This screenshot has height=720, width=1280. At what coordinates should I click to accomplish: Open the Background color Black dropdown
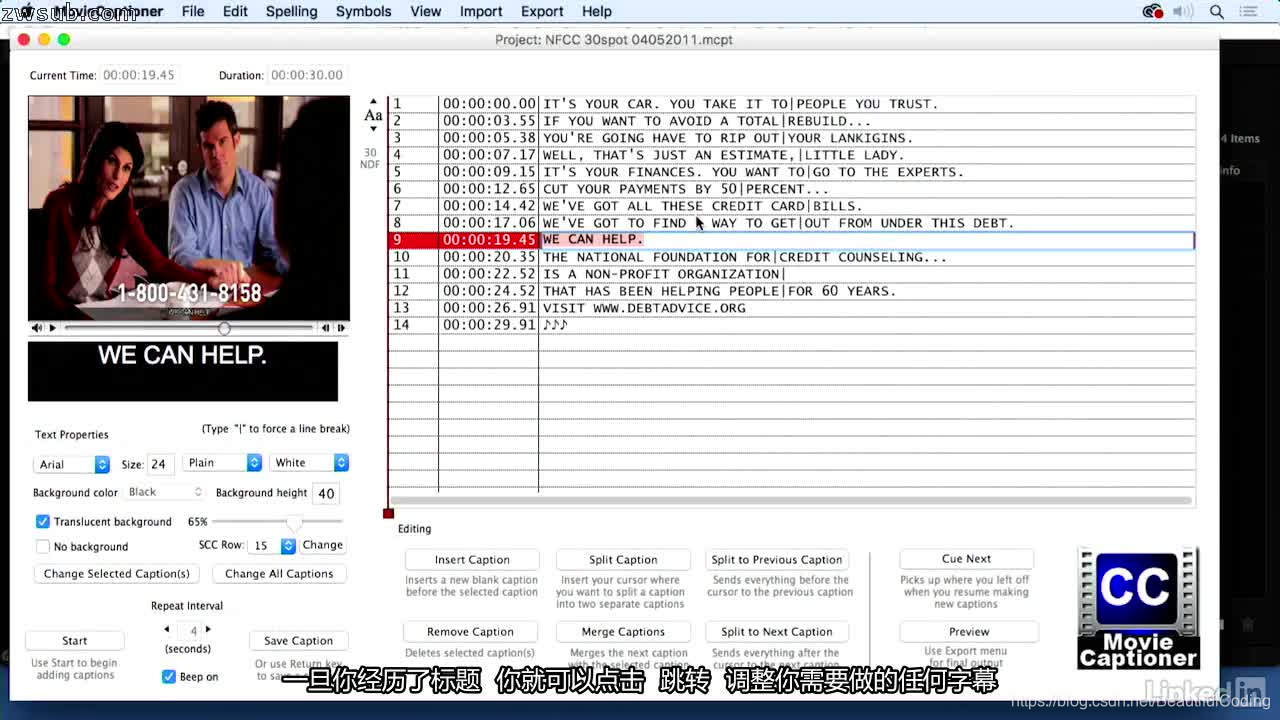coord(165,492)
